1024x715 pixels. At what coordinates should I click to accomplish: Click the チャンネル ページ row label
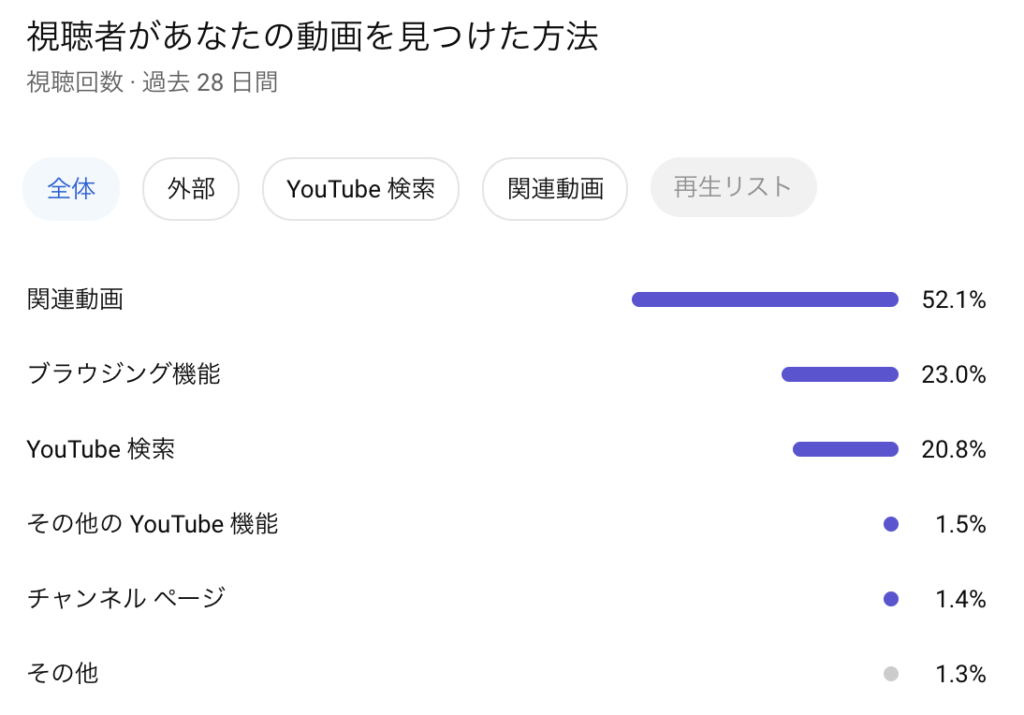(126, 598)
